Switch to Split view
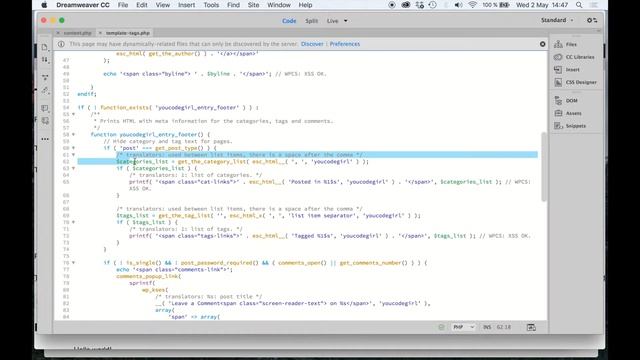The height and width of the screenshot is (360, 640). click(311, 21)
